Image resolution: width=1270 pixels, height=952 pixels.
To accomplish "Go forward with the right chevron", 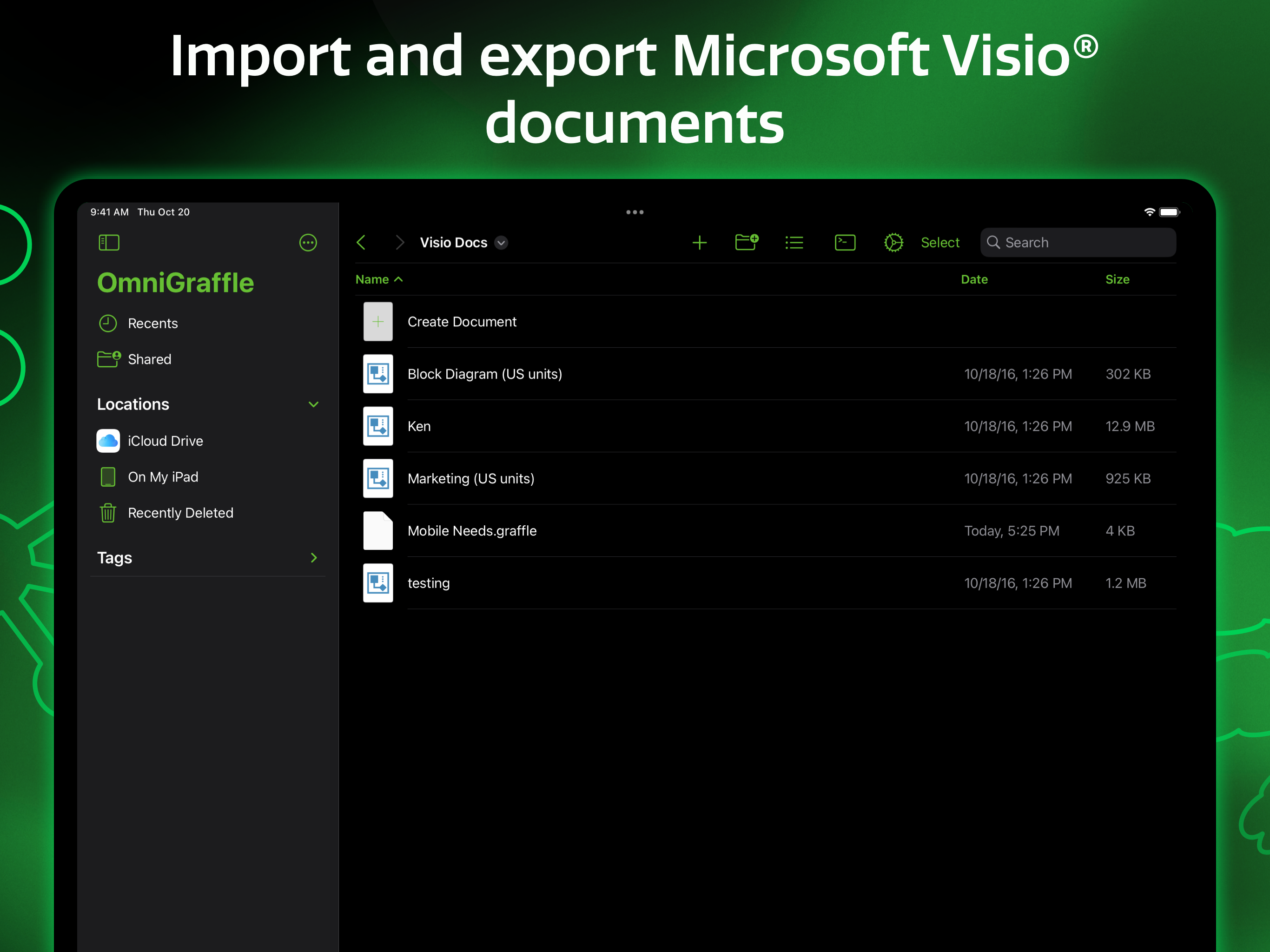I will tap(400, 243).
